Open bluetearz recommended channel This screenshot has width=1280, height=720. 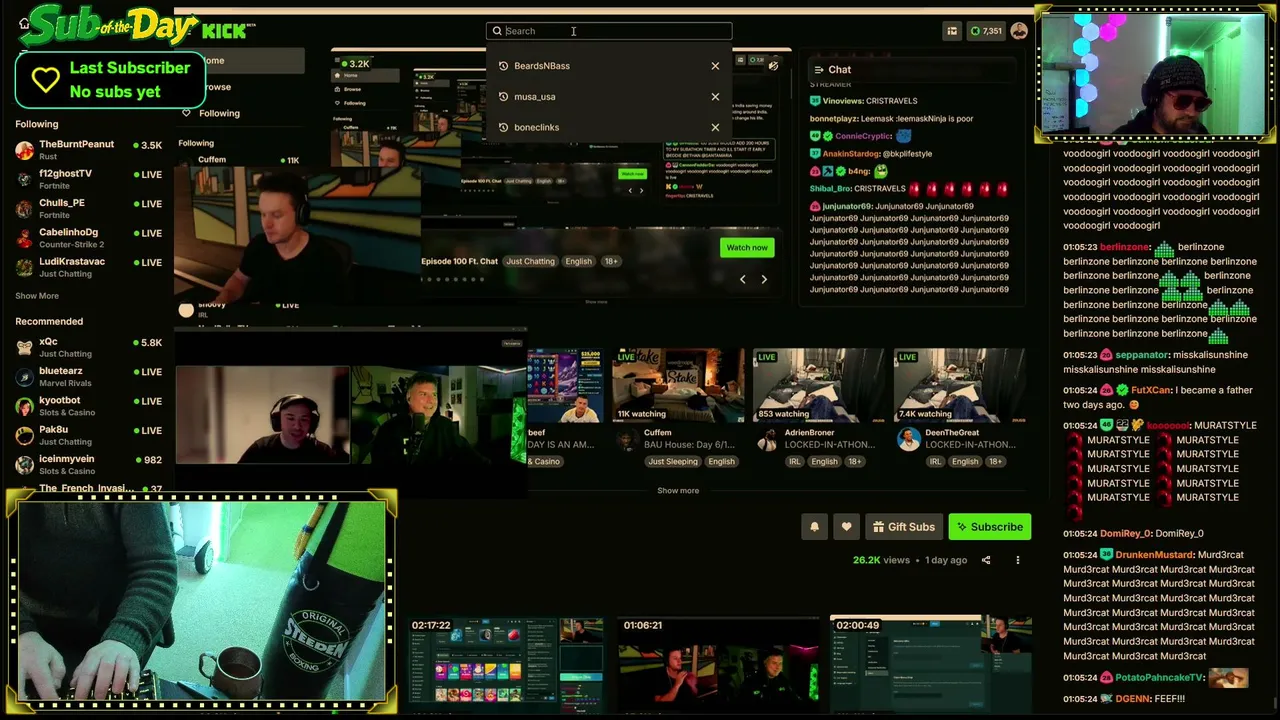[89, 376]
